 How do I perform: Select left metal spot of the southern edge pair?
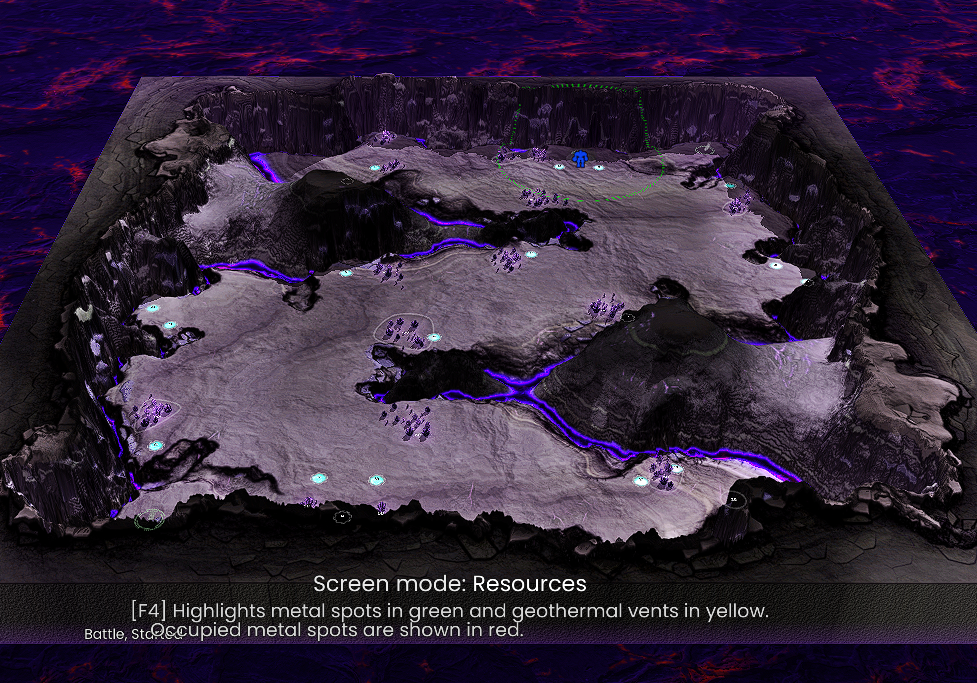(319, 477)
